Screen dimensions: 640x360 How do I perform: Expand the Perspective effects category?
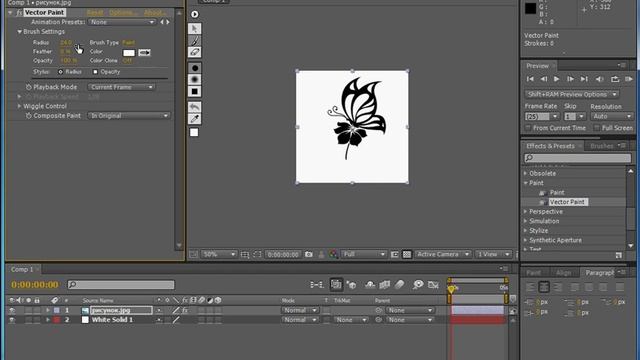[x=526, y=212]
